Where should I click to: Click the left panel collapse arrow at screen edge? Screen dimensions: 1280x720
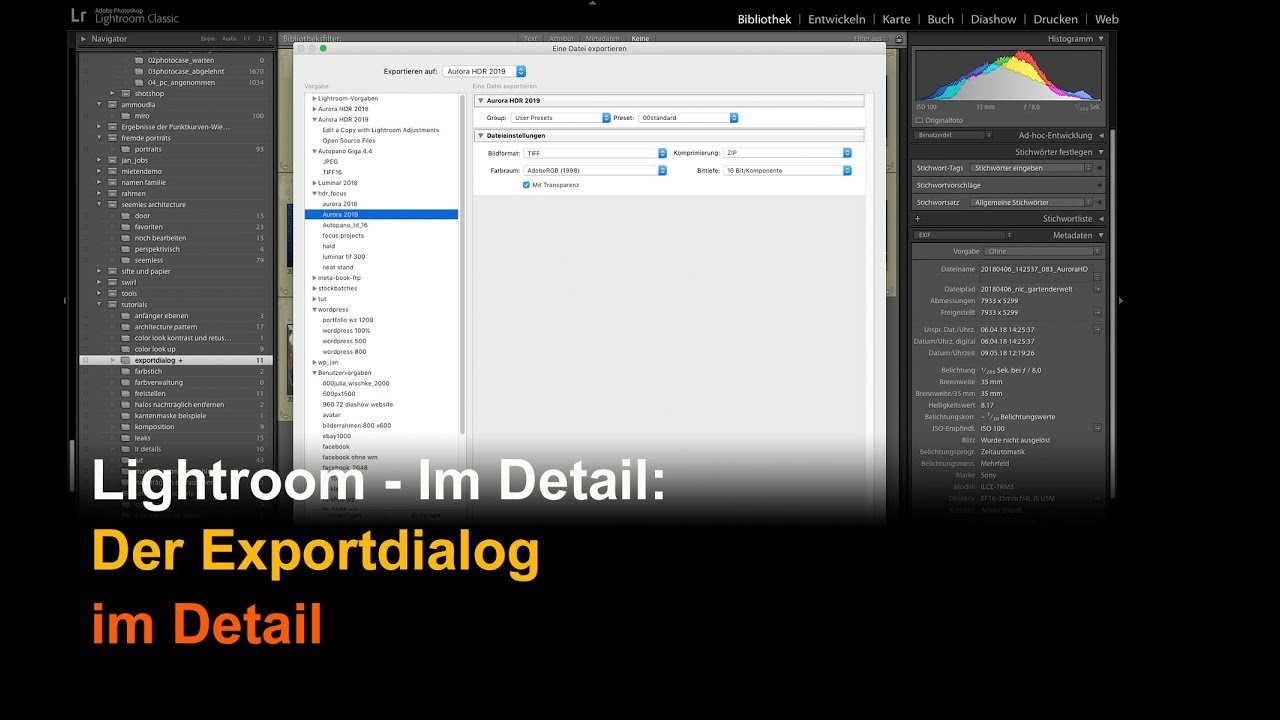(66, 300)
